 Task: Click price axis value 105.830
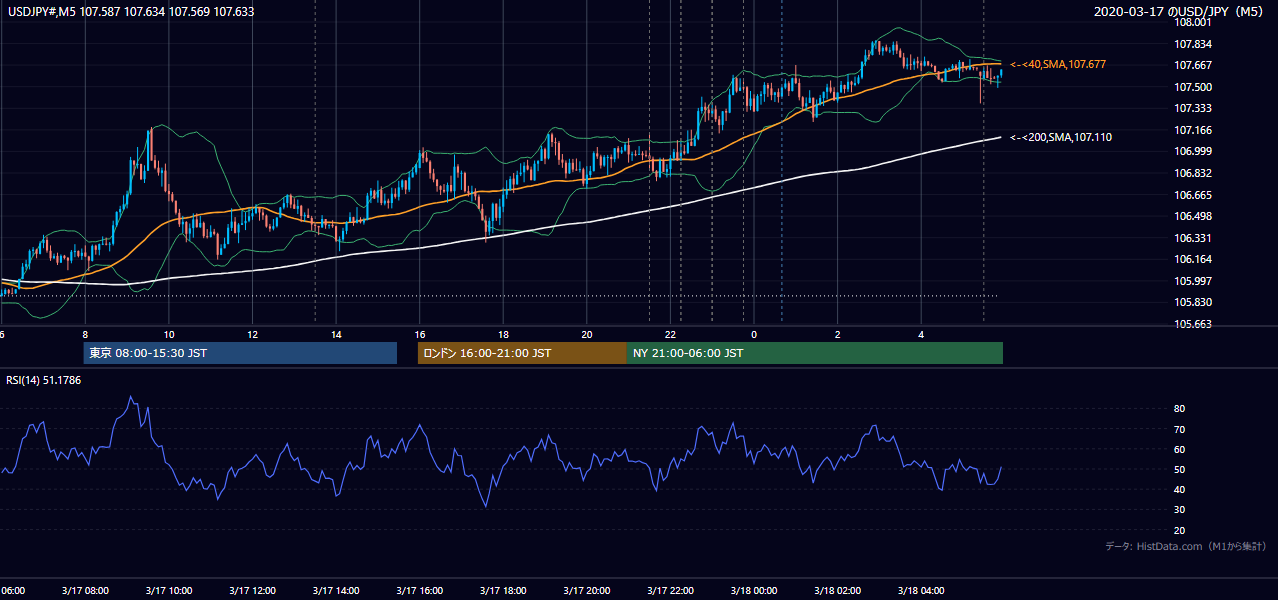1193,302
